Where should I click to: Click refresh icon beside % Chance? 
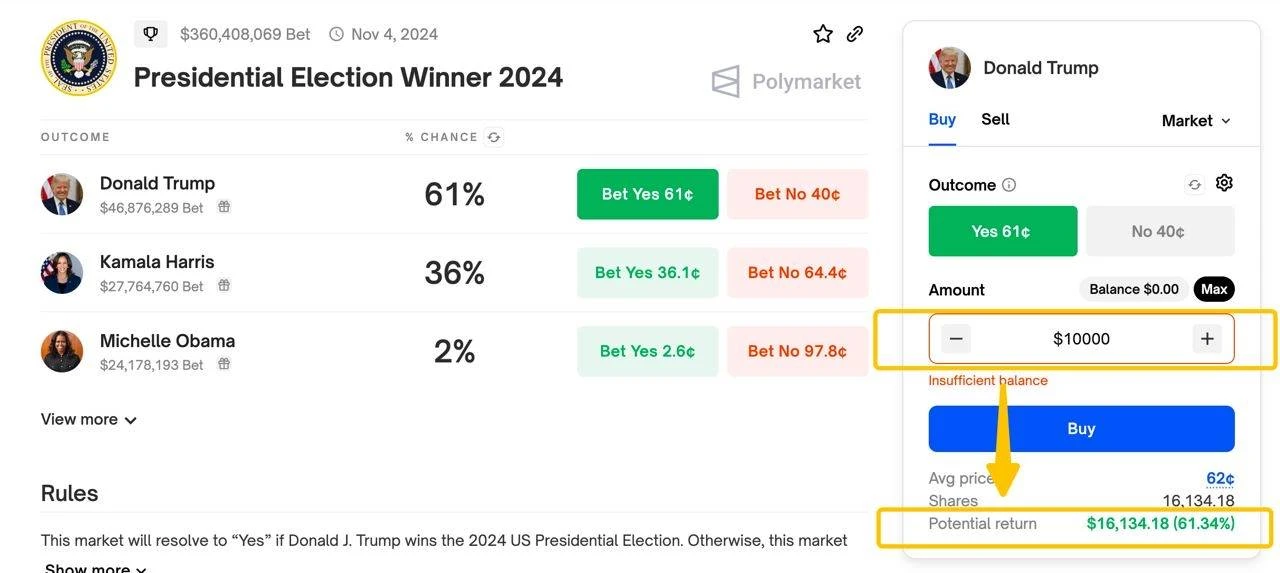click(493, 137)
